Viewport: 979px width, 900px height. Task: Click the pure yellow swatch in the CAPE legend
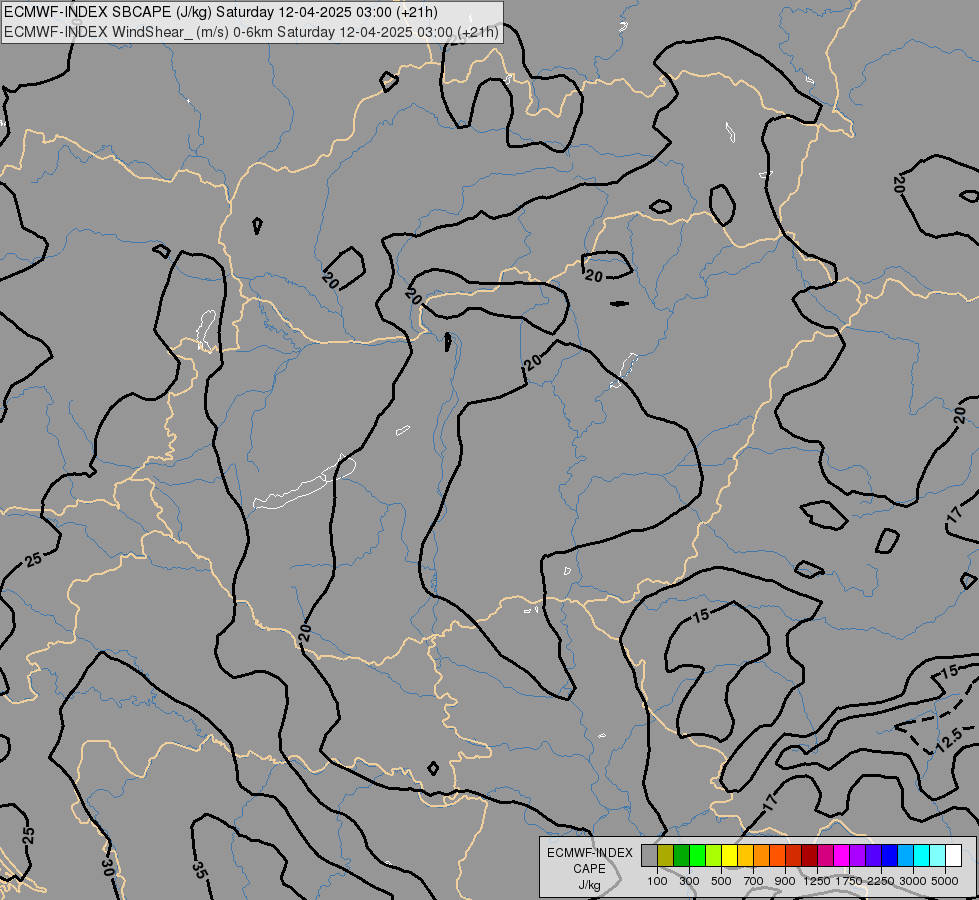(729, 855)
